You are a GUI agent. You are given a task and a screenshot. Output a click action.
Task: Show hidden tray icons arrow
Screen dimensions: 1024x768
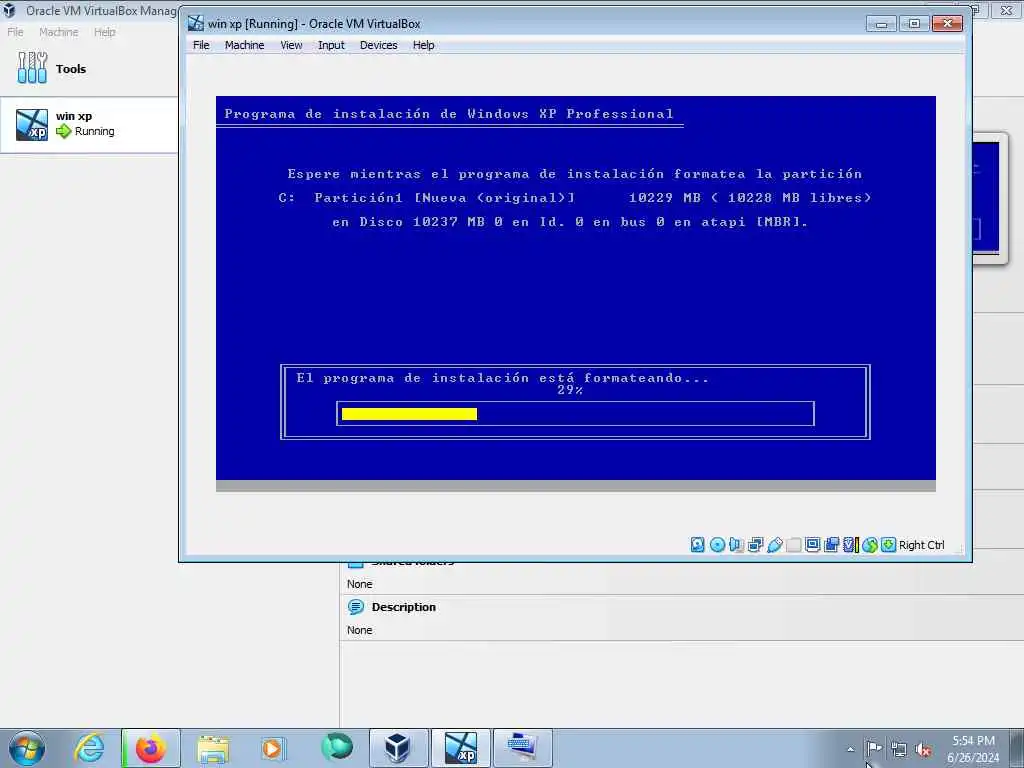(850, 750)
